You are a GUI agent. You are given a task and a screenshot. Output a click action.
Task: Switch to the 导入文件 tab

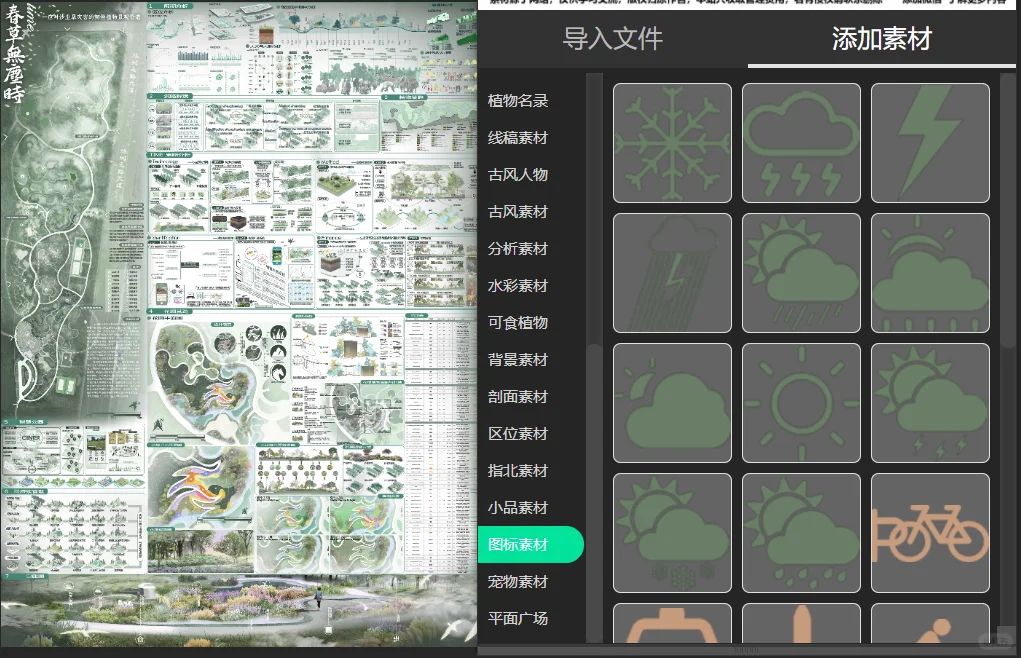(611, 40)
